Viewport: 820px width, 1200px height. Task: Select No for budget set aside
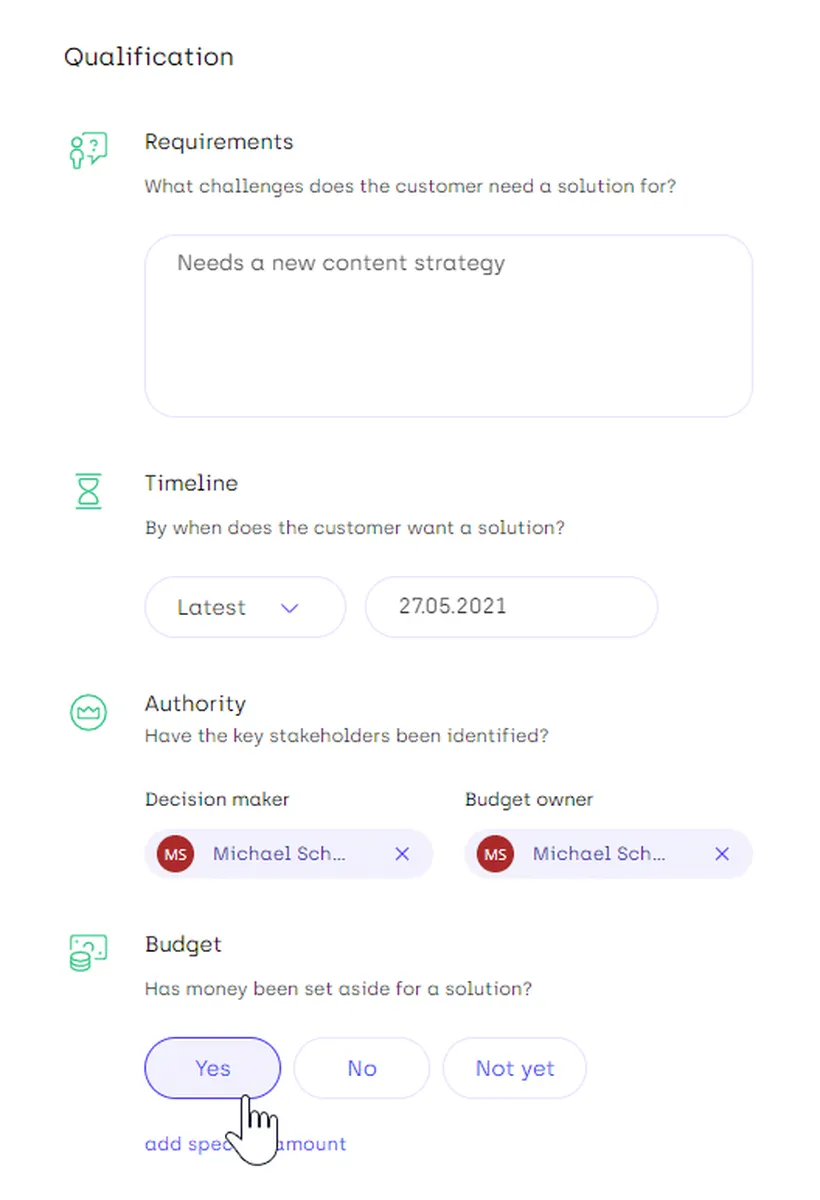(361, 1068)
